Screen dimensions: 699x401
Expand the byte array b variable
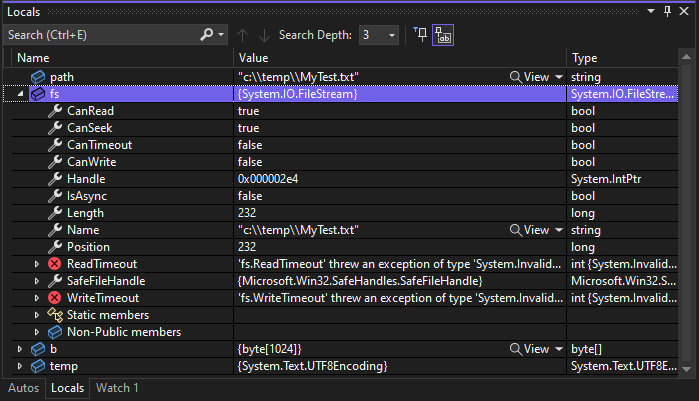click(22, 349)
